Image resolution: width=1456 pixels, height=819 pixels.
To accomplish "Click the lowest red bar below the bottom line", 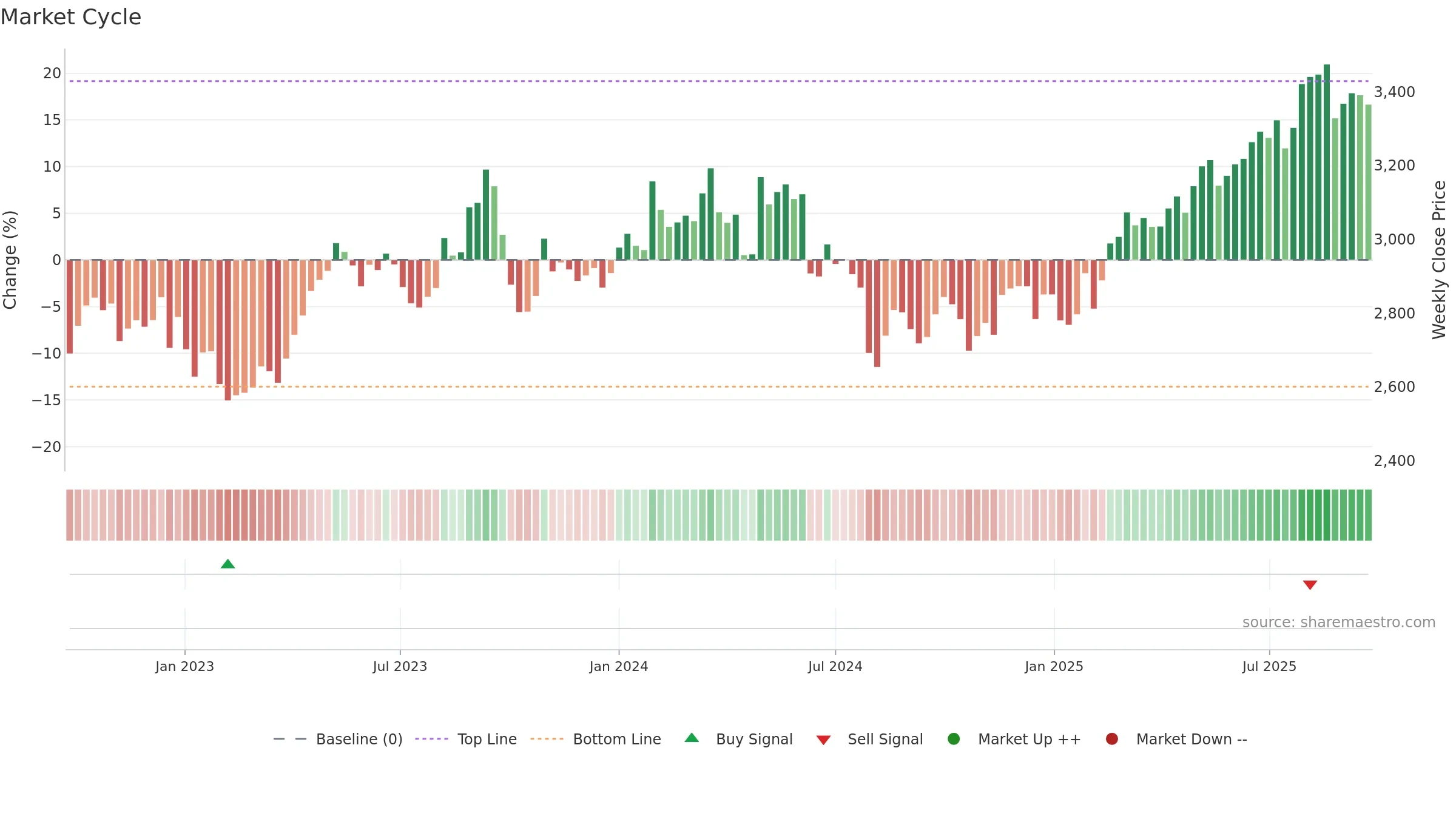I will [227, 330].
